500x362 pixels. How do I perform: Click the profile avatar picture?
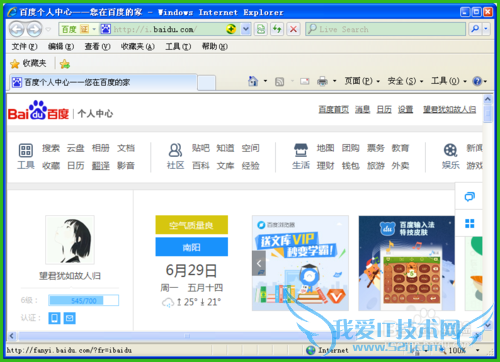pos(70,240)
